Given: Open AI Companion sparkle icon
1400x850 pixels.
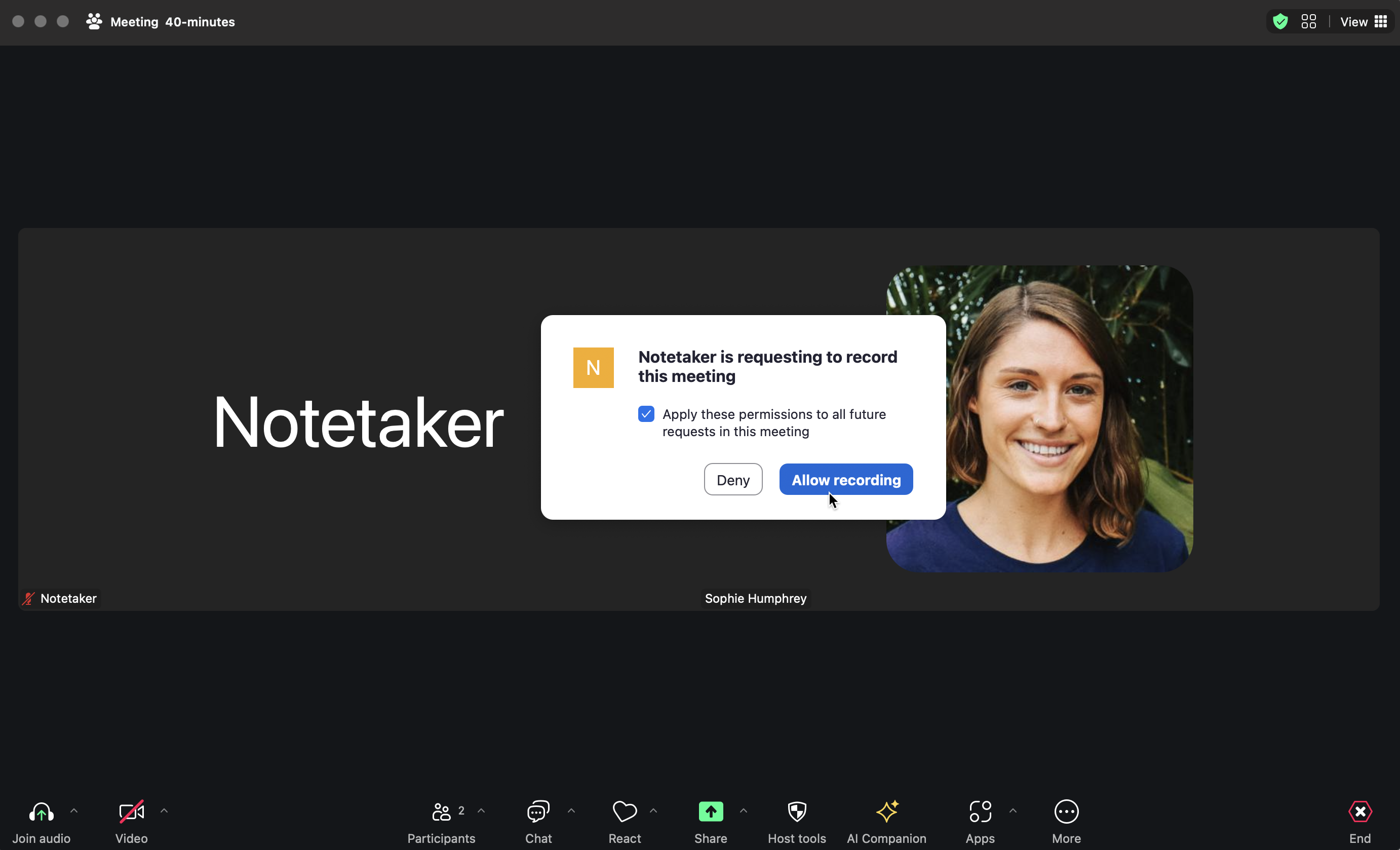Looking at the screenshot, I should [887, 812].
